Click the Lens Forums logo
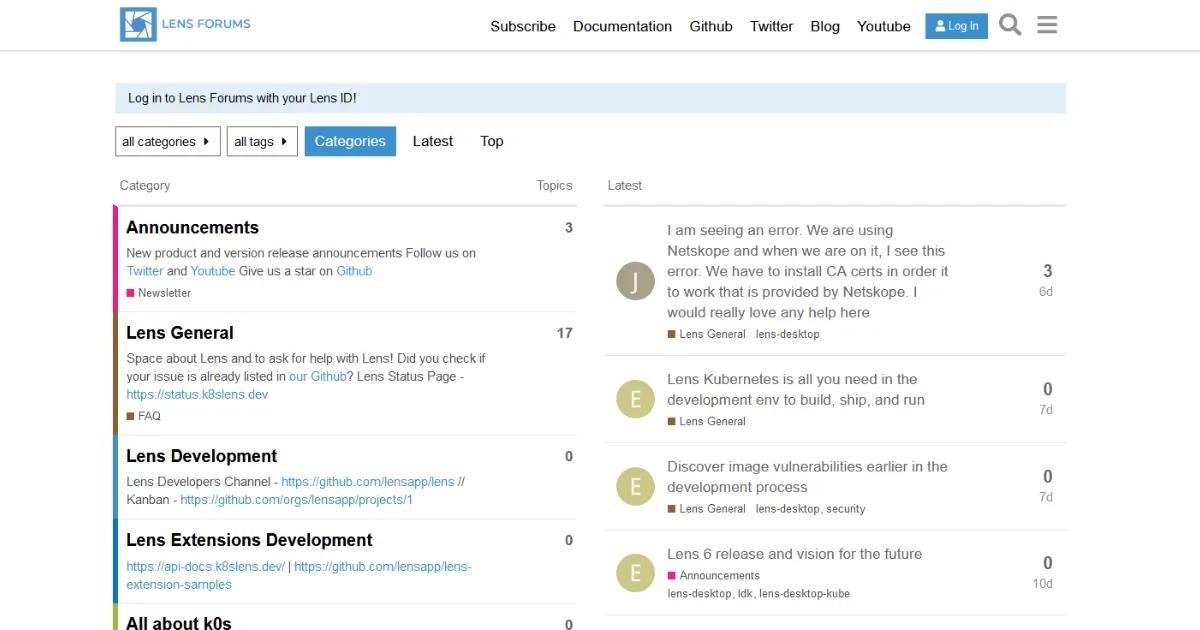The width and height of the screenshot is (1200, 630). tap(186, 25)
